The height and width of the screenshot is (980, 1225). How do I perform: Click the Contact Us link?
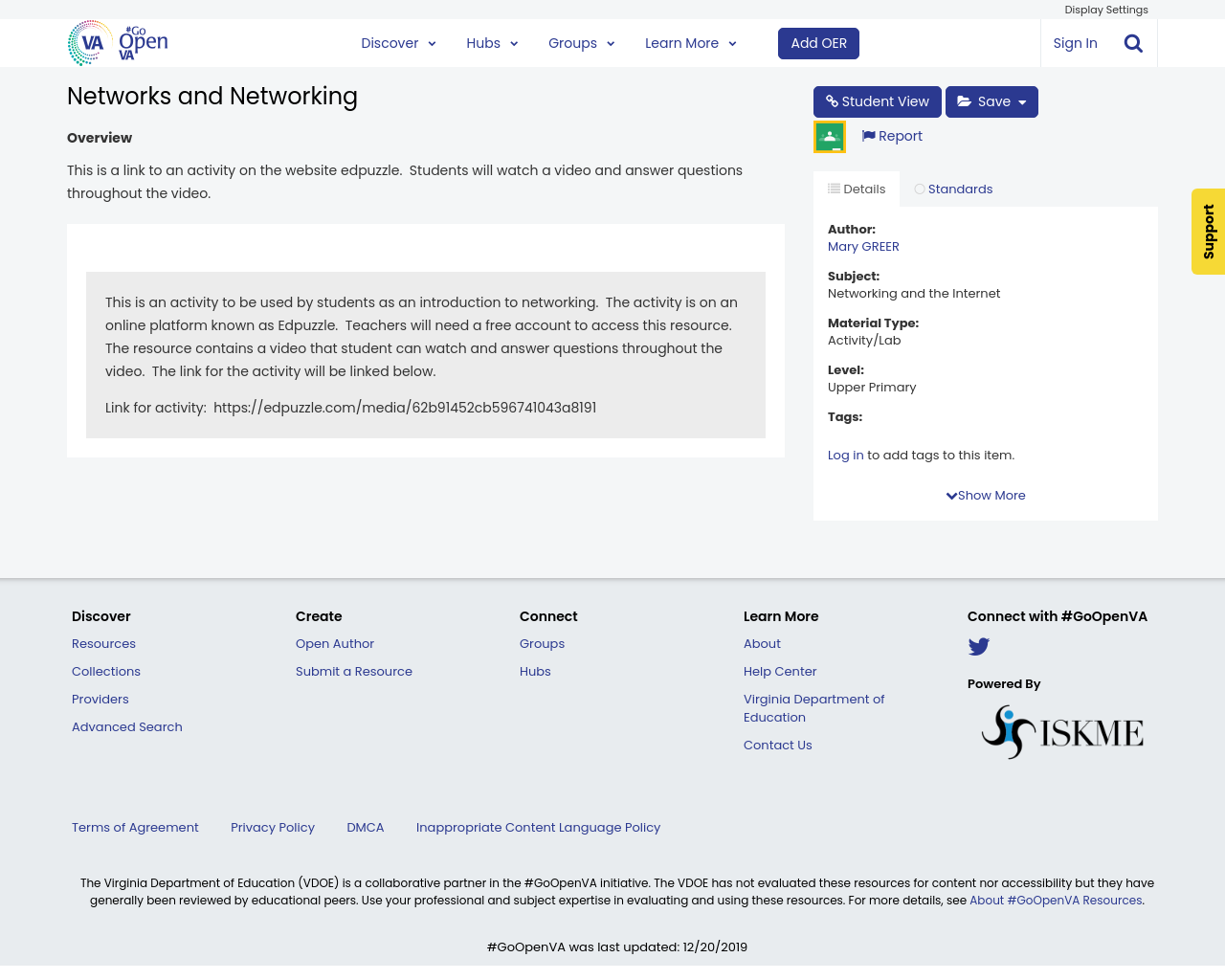click(778, 746)
